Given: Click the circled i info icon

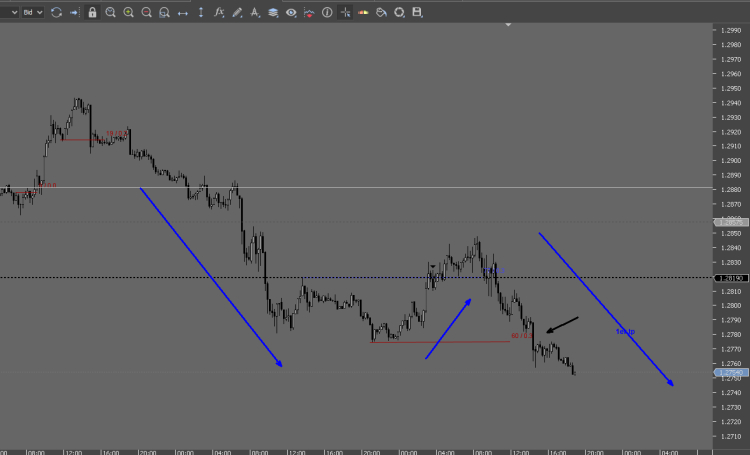Looking at the screenshot, I should 327,12.
